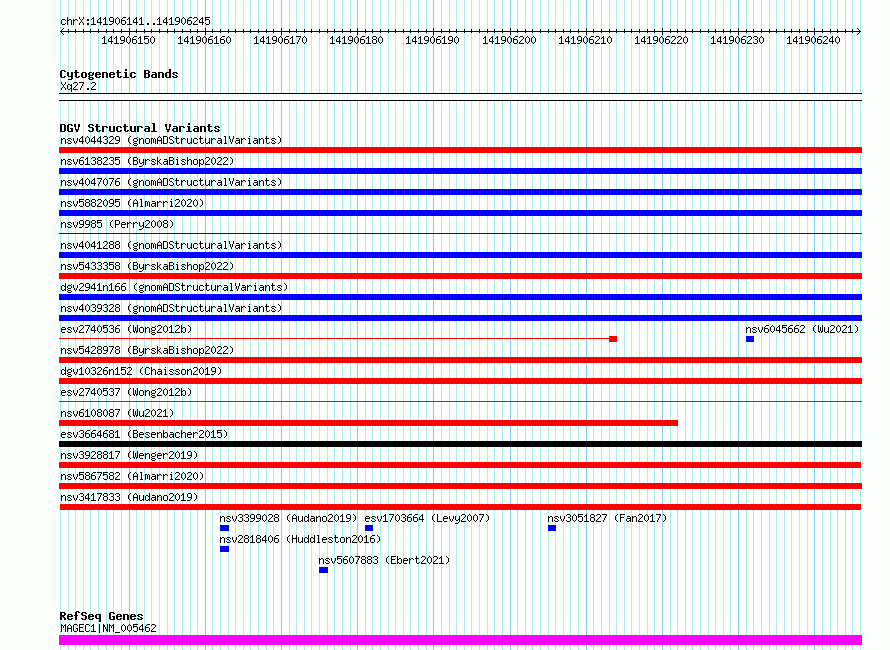Image resolution: width=890 pixels, height=650 pixels.
Task: Select the thin red line for esv2740537
Action: [x=460, y=401]
